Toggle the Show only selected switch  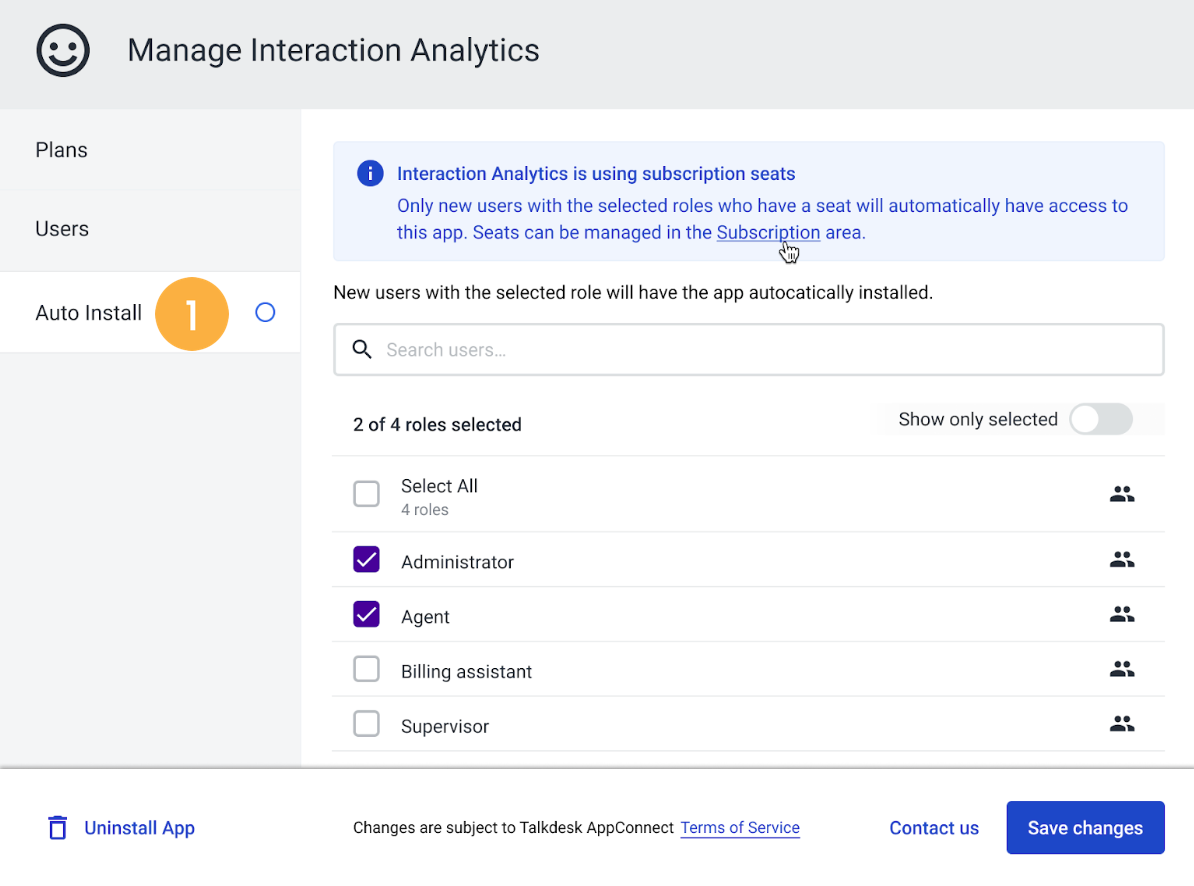tap(1100, 419)
